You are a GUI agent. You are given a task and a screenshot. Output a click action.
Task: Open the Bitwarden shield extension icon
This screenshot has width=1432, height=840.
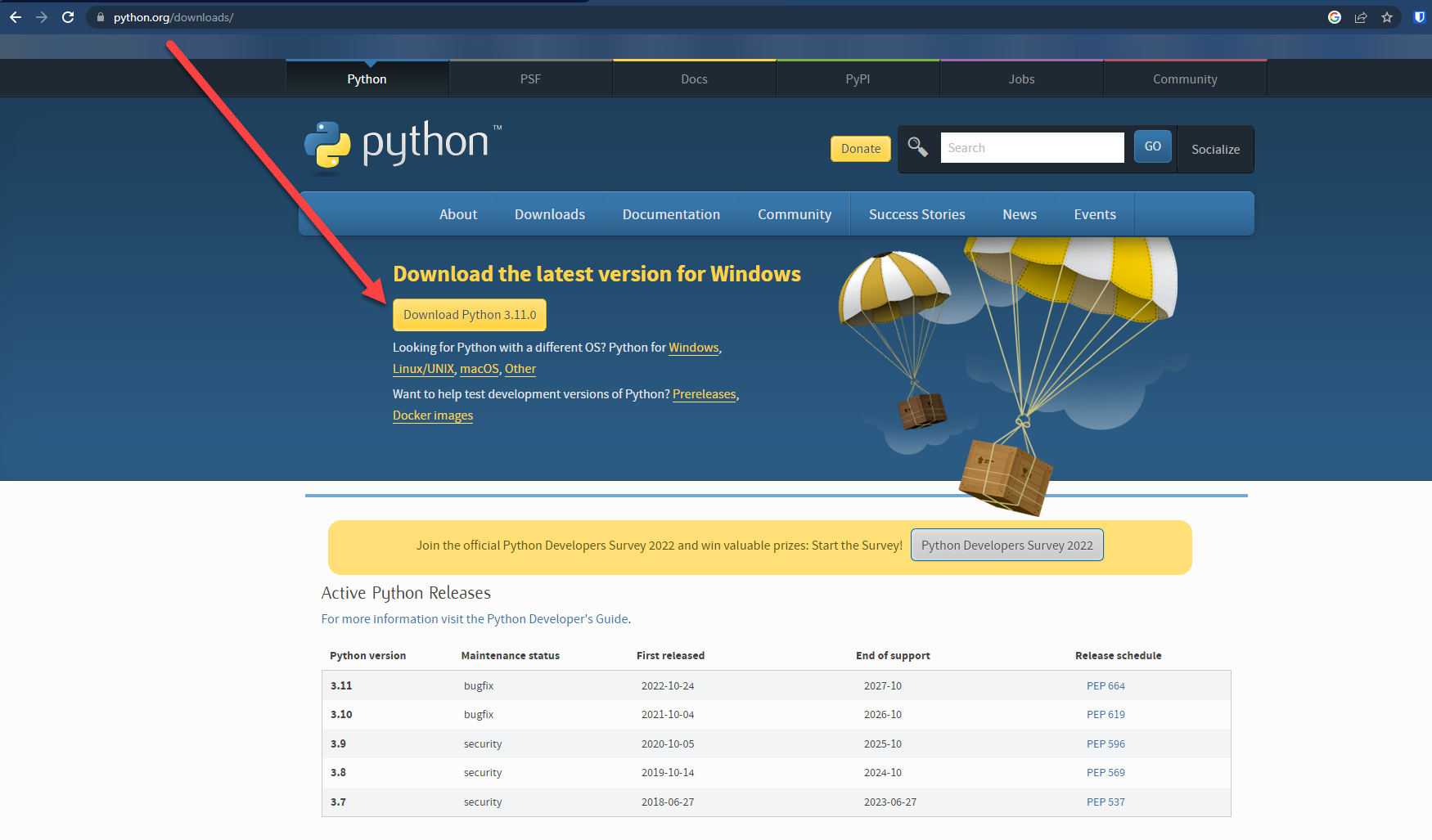[x=1420, y=17]
